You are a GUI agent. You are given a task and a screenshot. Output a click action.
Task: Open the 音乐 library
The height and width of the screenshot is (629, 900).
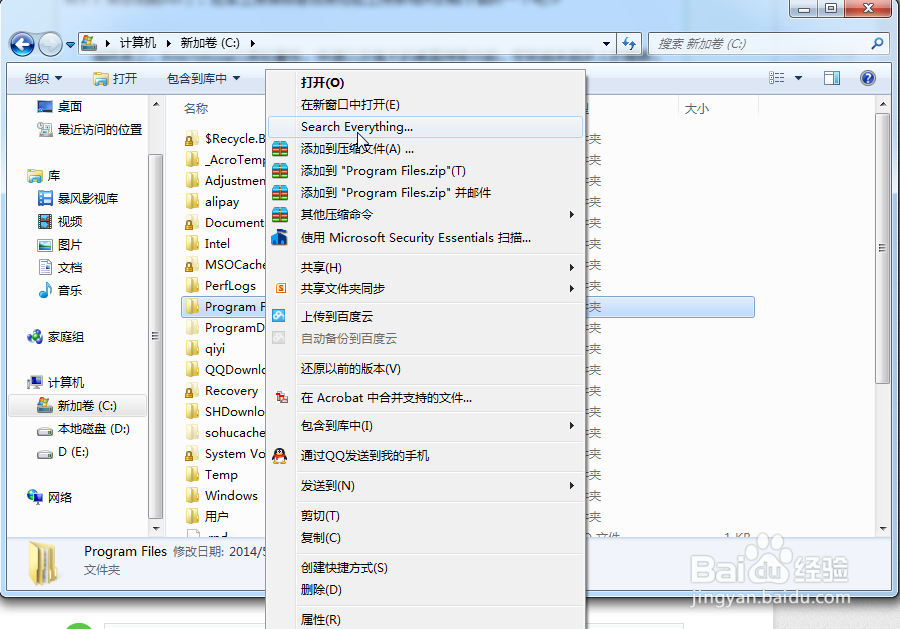point(60,290)
